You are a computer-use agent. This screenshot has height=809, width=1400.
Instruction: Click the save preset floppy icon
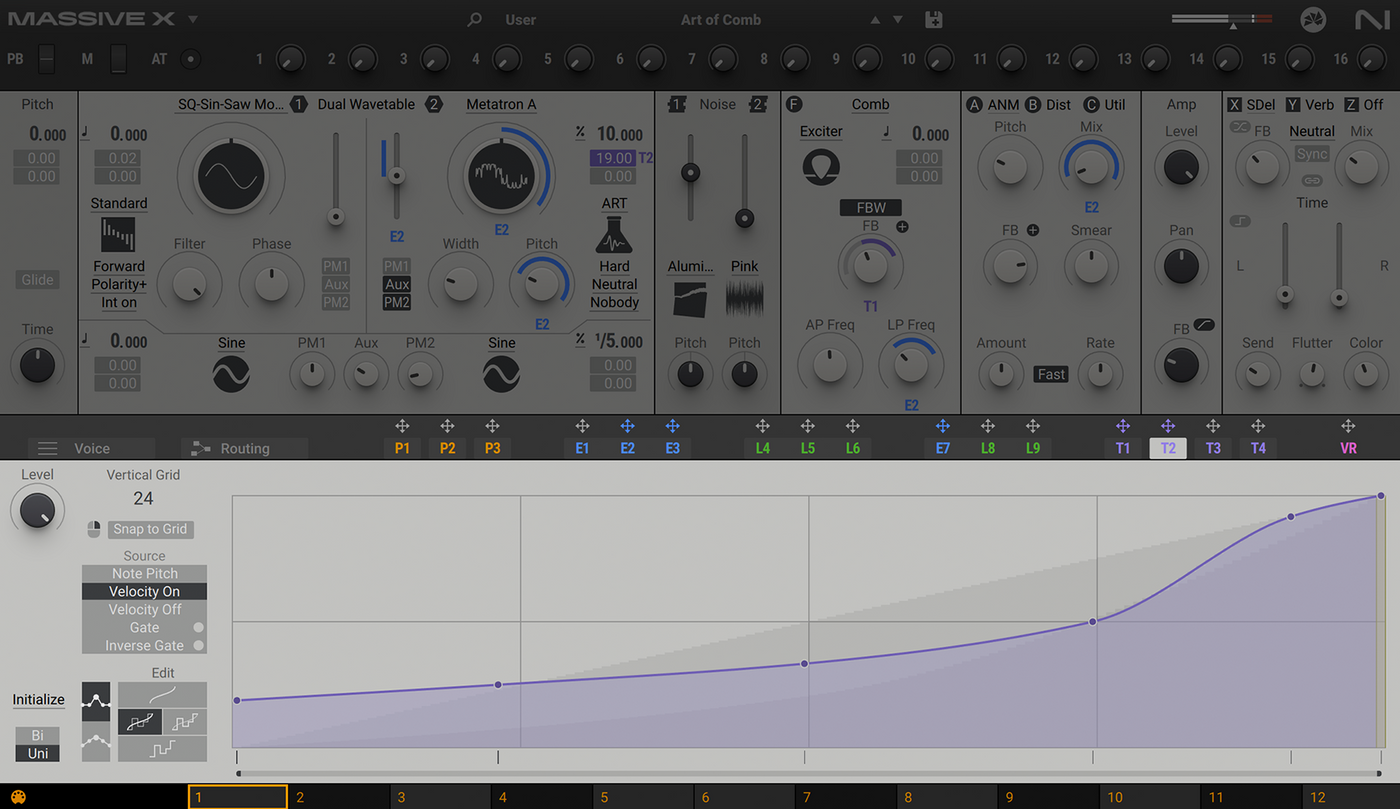point(934,20)
